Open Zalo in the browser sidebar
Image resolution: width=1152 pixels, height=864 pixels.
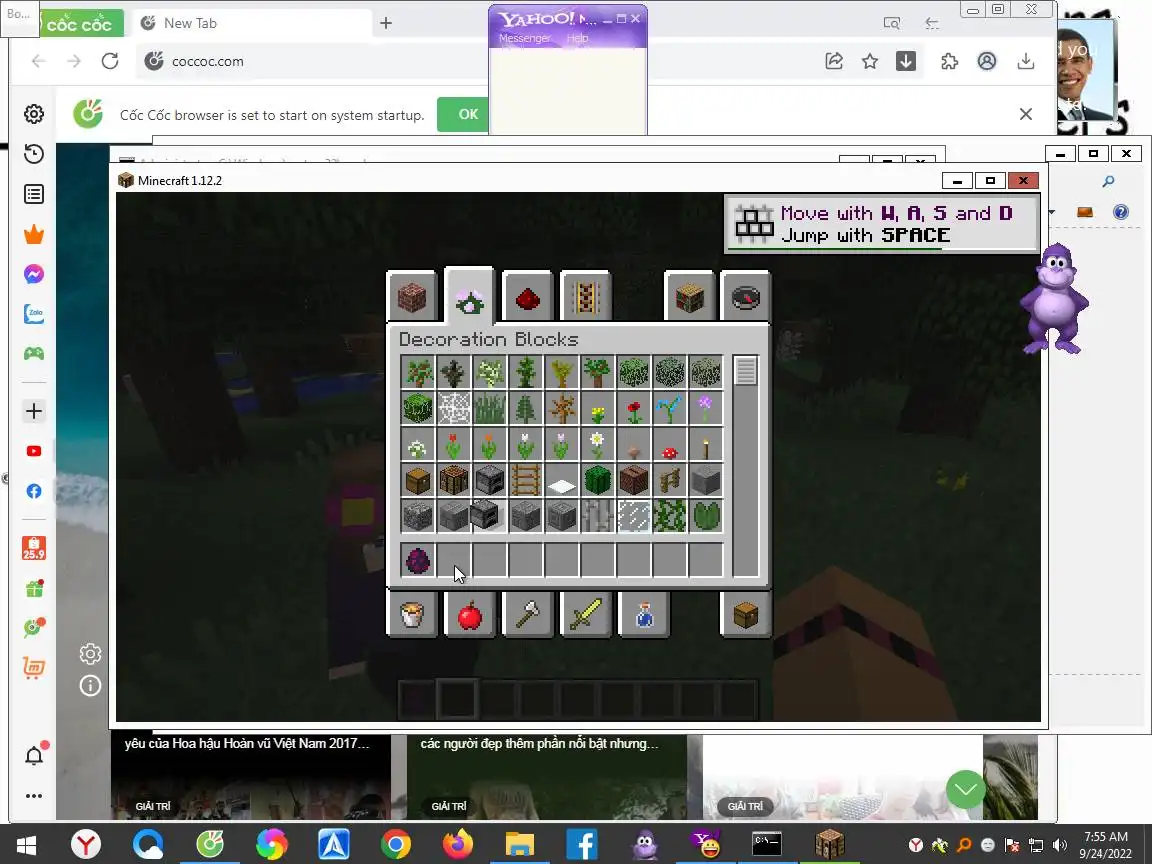pos(34,314)
